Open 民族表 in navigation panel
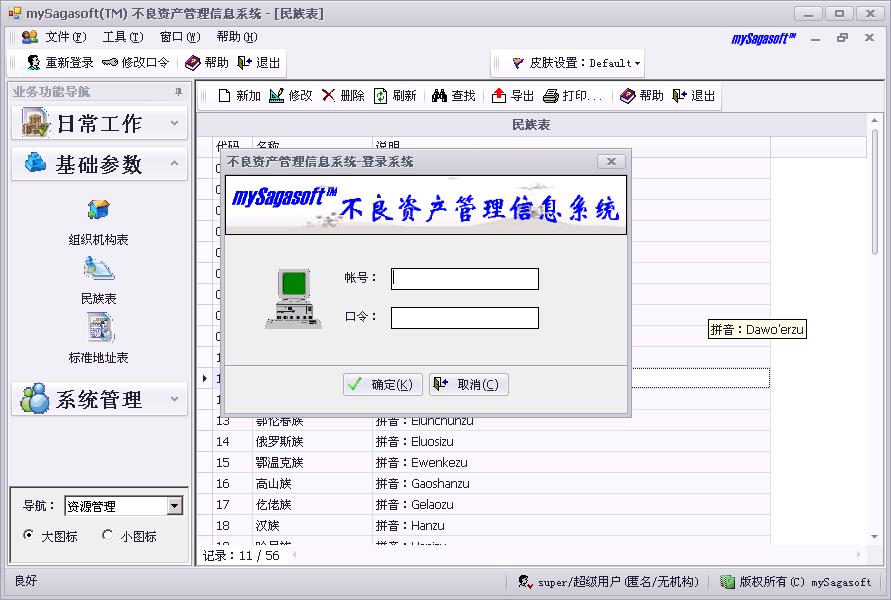Image resolution: width=891 pixels, height=600 pixels. [98, 281]
